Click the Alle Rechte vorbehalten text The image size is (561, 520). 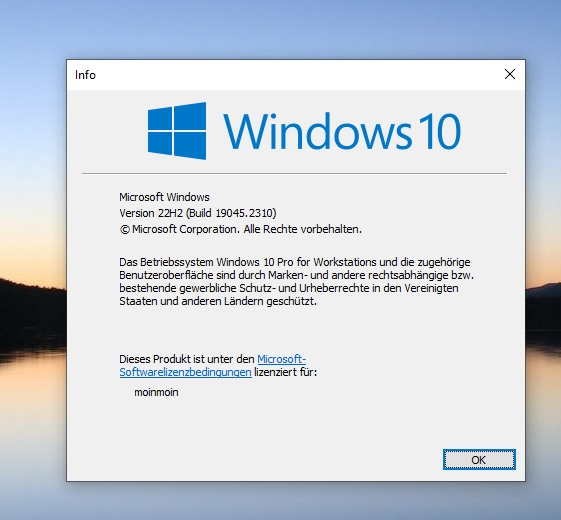(303, 229)
